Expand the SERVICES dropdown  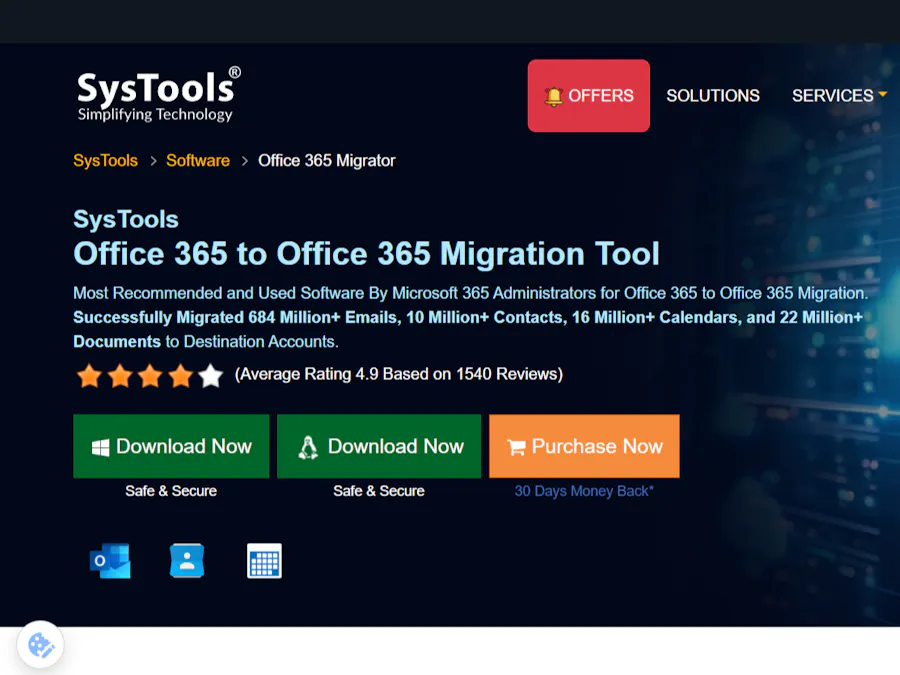tap(839, 95)
